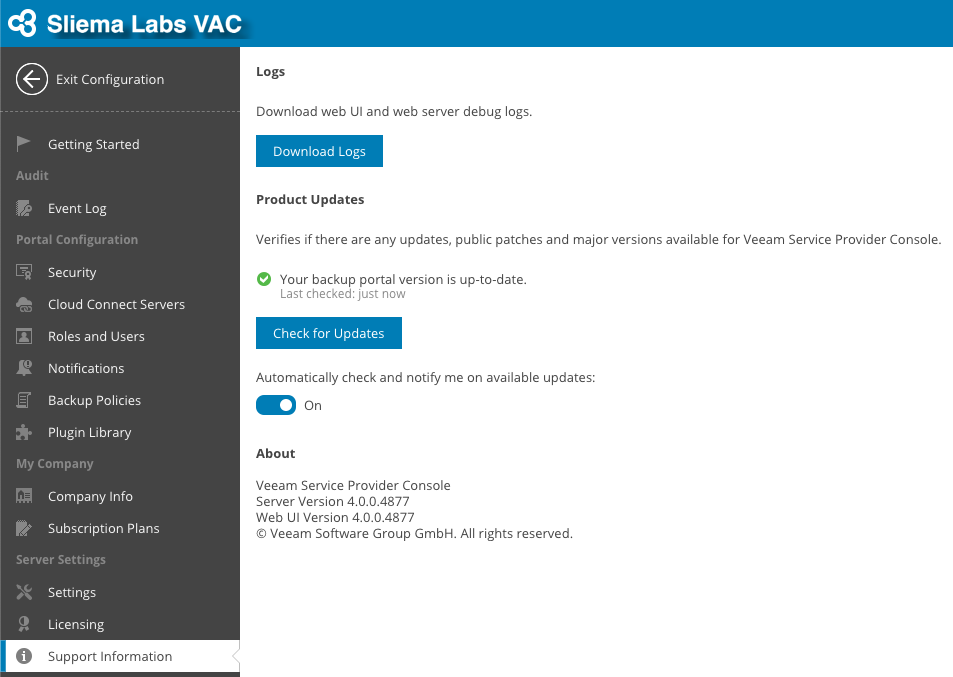Click the Roles and Users person icon

tap(24, 336)
